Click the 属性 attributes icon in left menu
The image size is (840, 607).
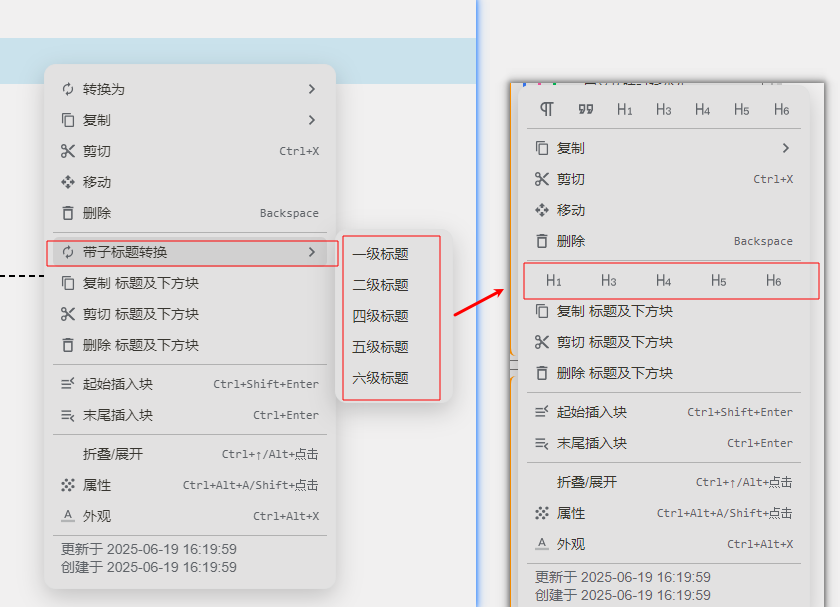coord(68,485)
